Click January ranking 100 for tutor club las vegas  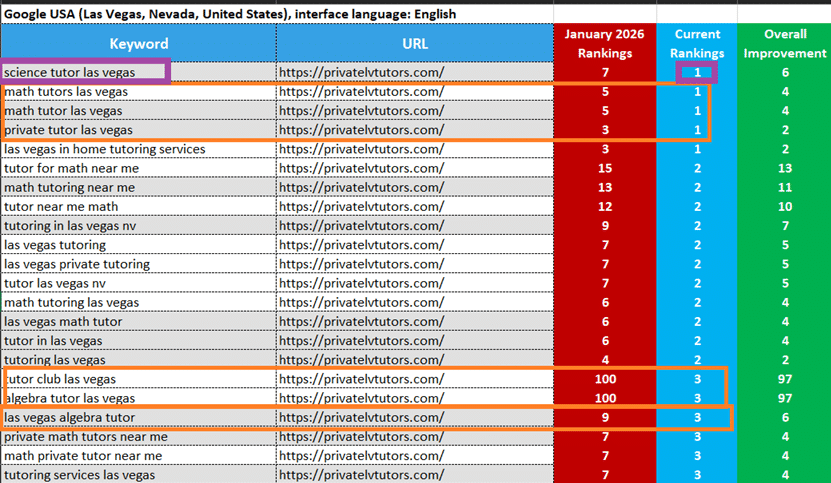(605, 379)
